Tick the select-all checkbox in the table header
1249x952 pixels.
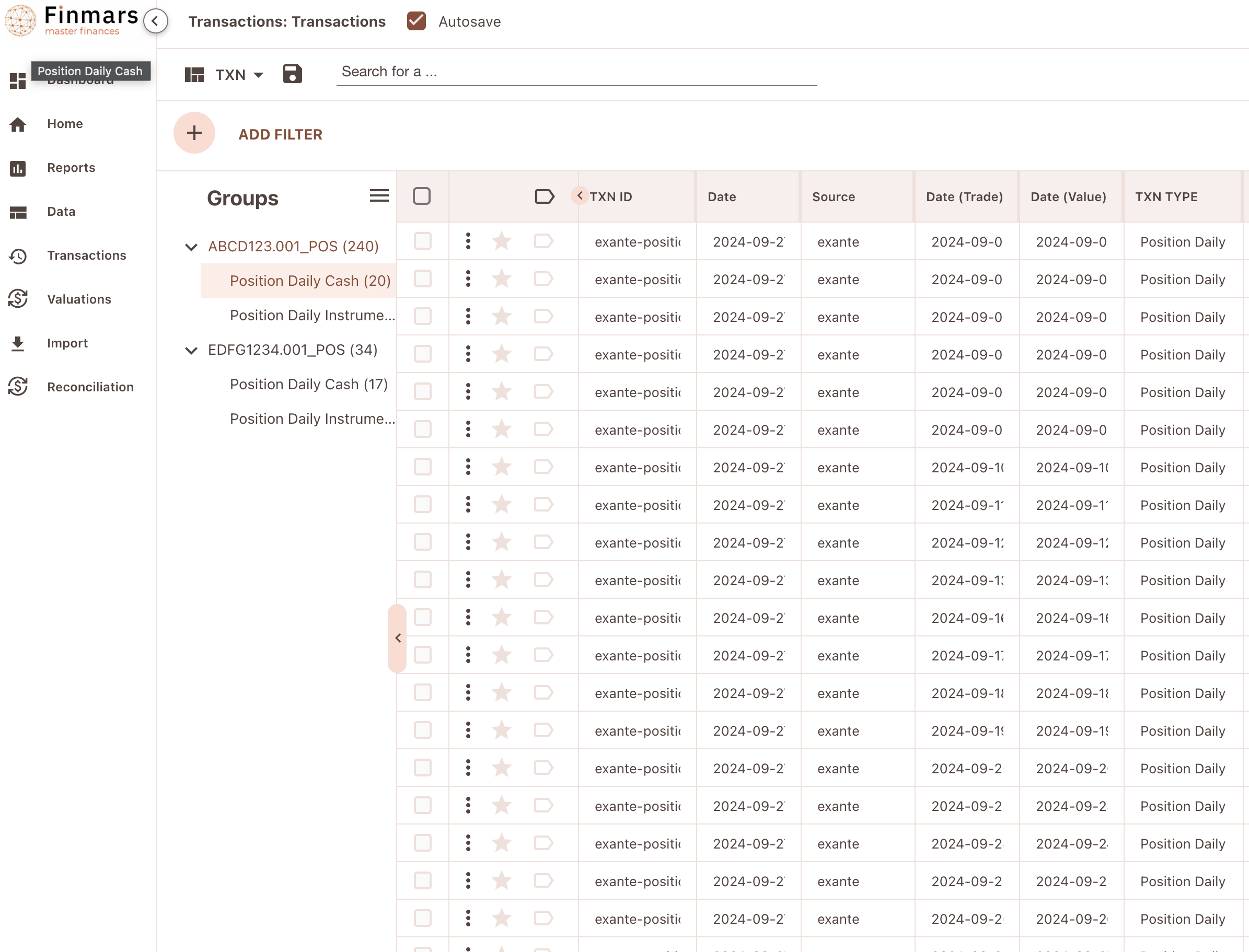click(x=422, y=196)
